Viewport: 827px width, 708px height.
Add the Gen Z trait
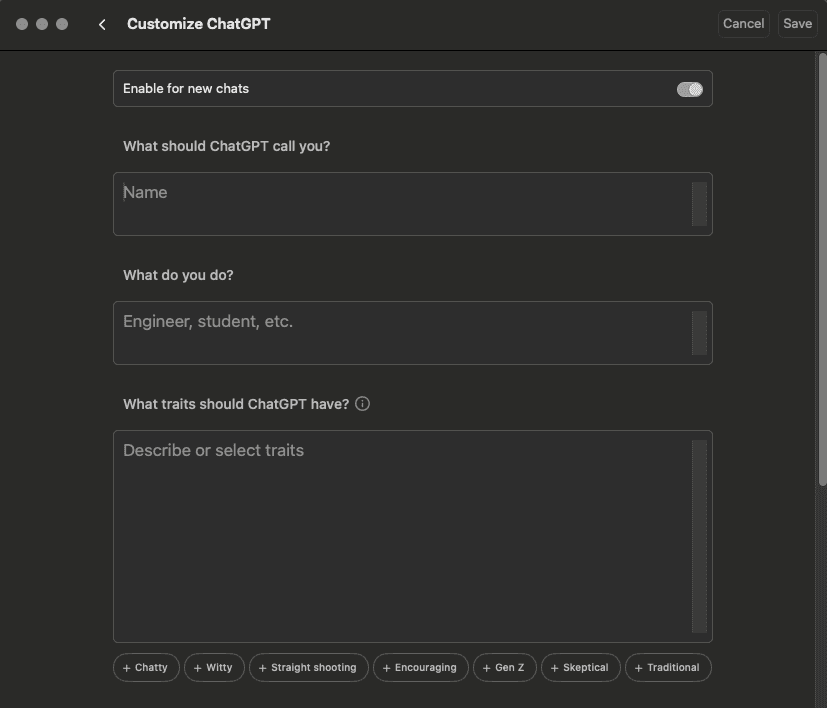505,667
